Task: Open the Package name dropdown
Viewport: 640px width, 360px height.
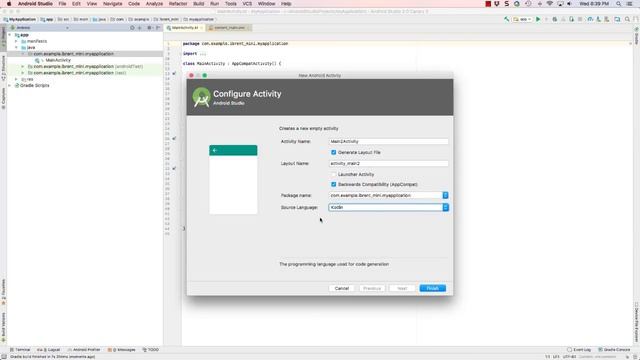Action: (x=445, y=196)
